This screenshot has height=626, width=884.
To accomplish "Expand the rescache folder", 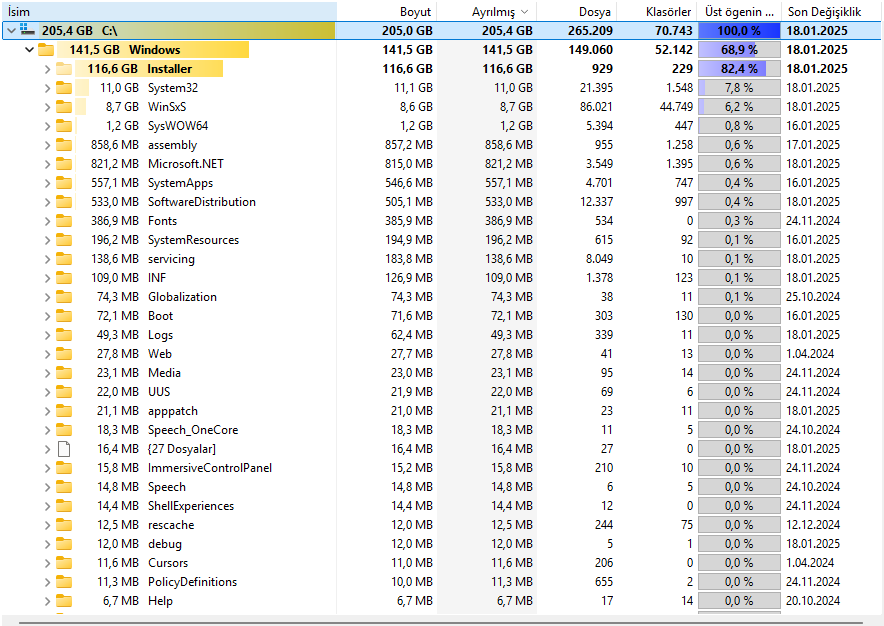I will [47, 525].
